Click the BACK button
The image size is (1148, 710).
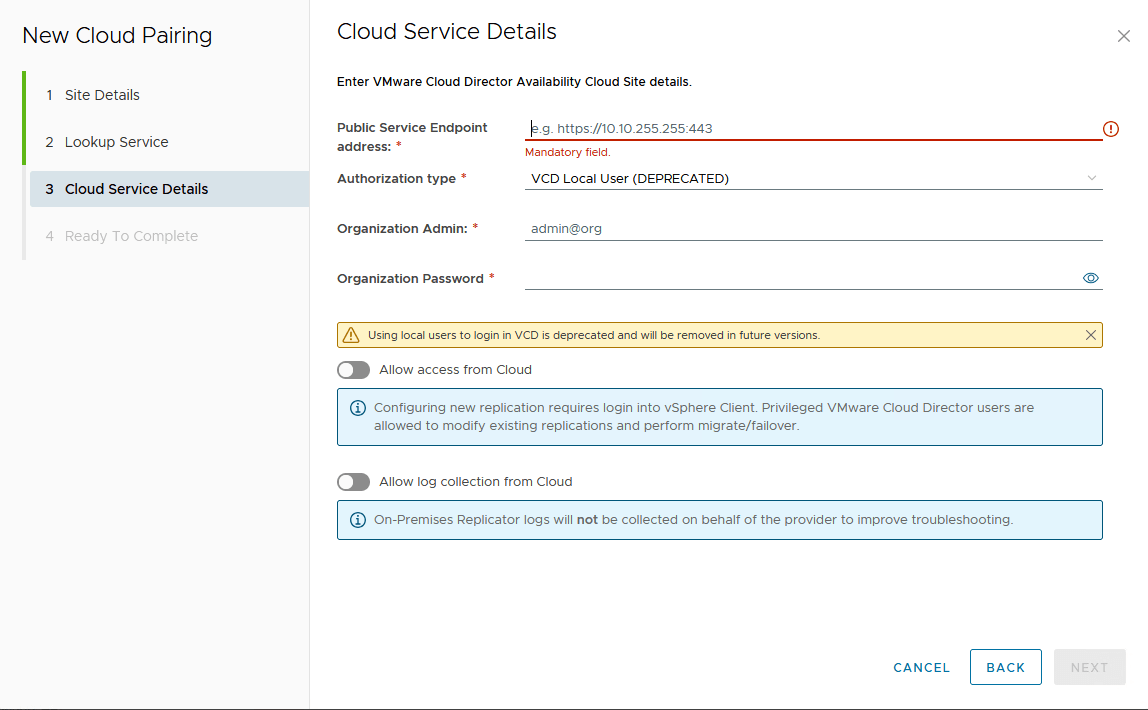tap(1005, 668)
